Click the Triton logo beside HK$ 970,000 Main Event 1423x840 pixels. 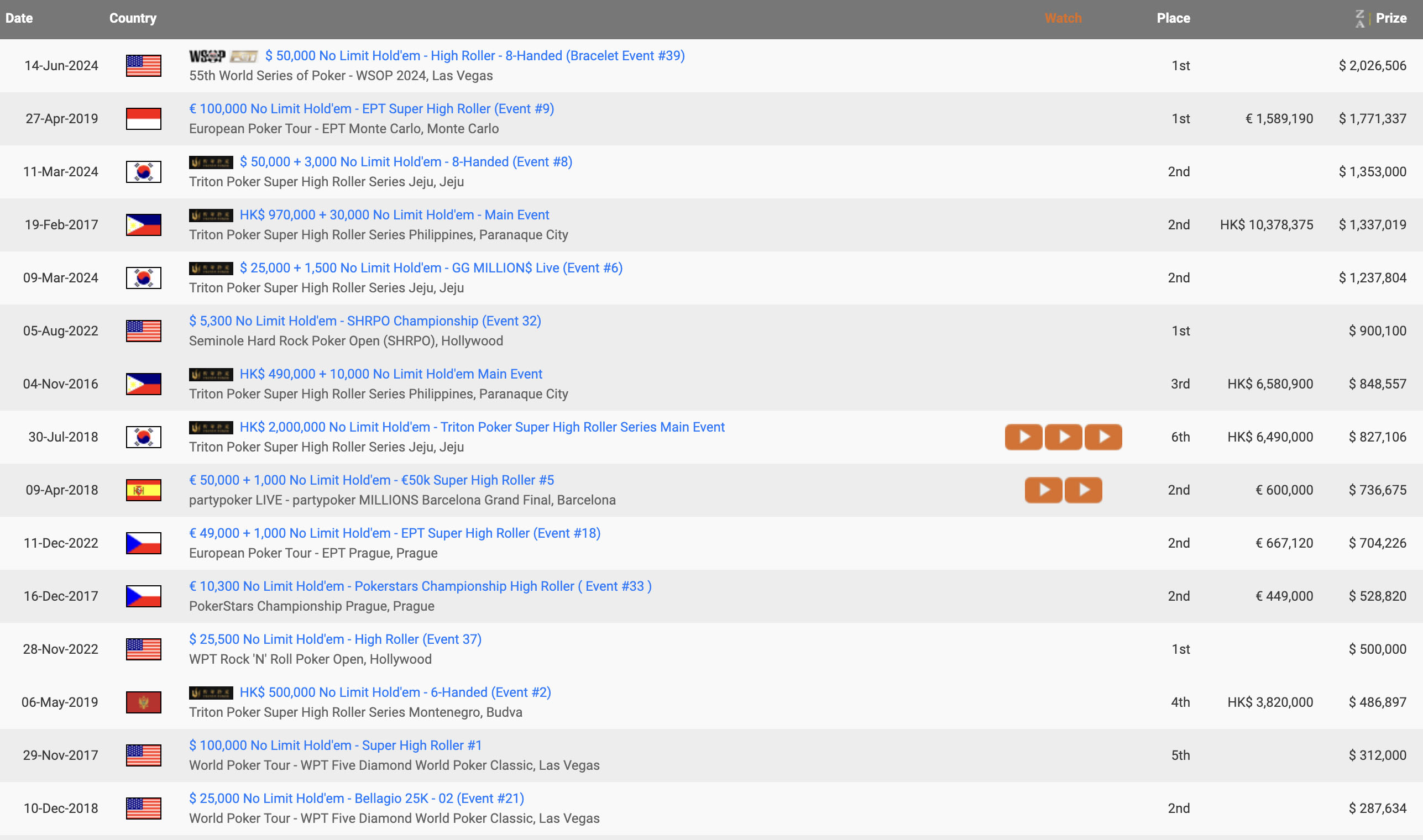211,215
